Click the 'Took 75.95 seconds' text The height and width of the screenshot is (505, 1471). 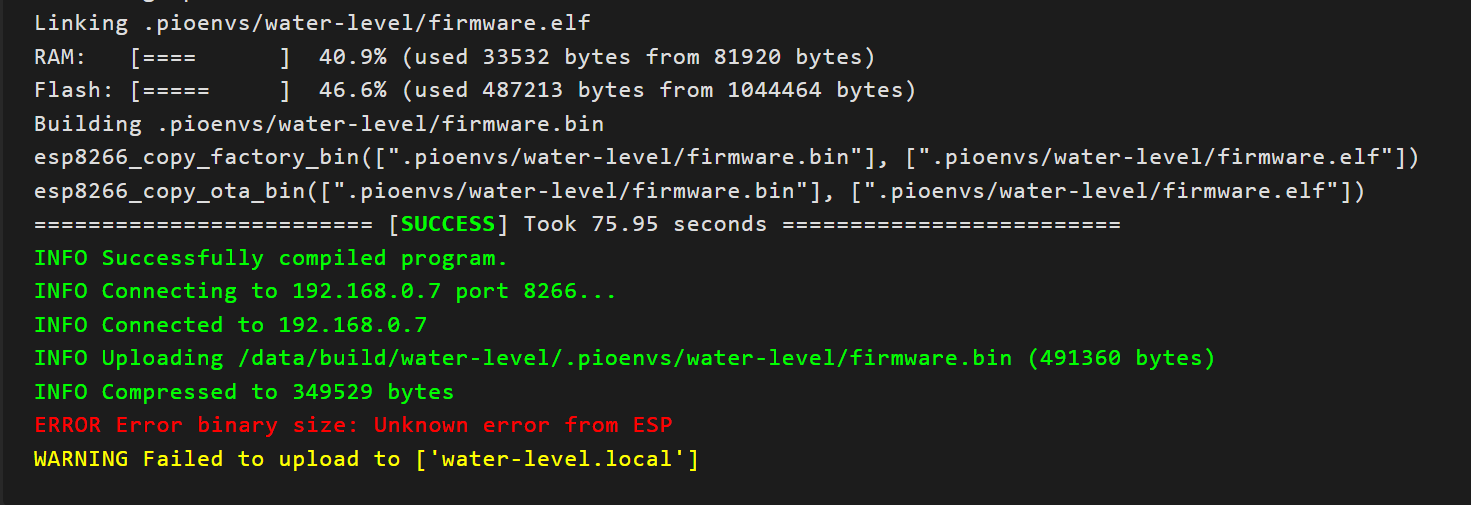pos(645,224)
